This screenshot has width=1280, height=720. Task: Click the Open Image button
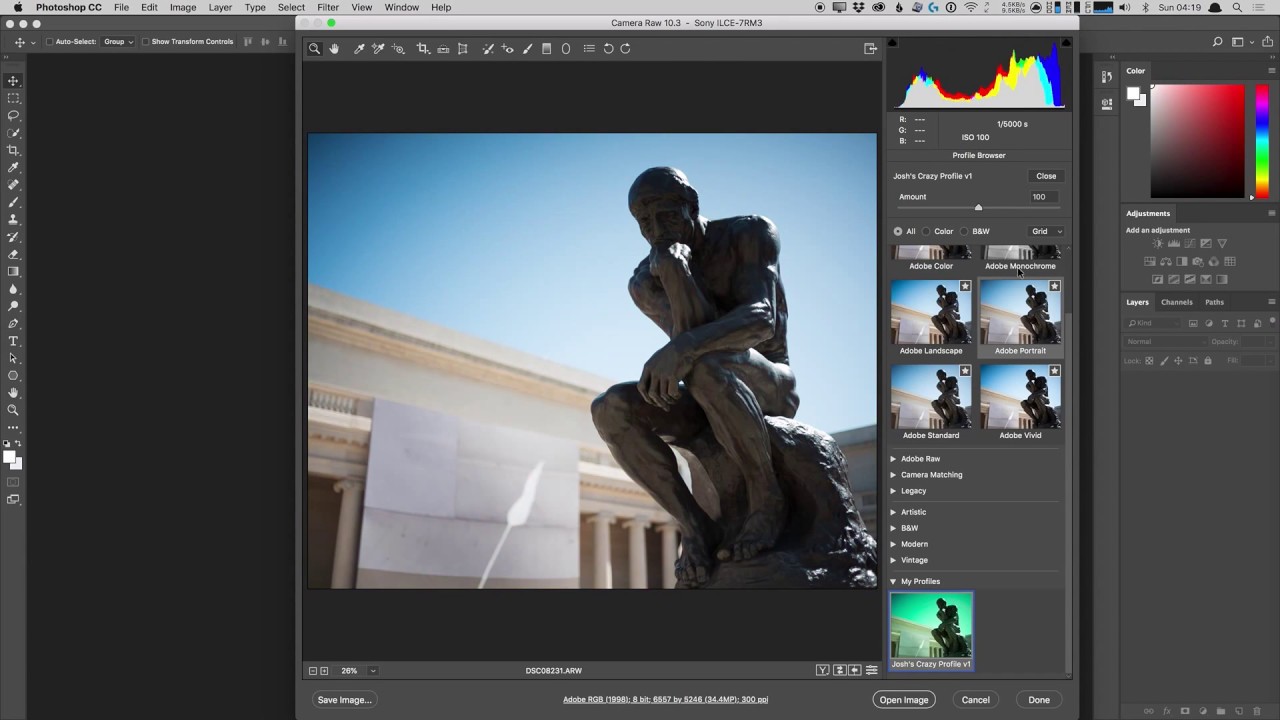point(904,700)
